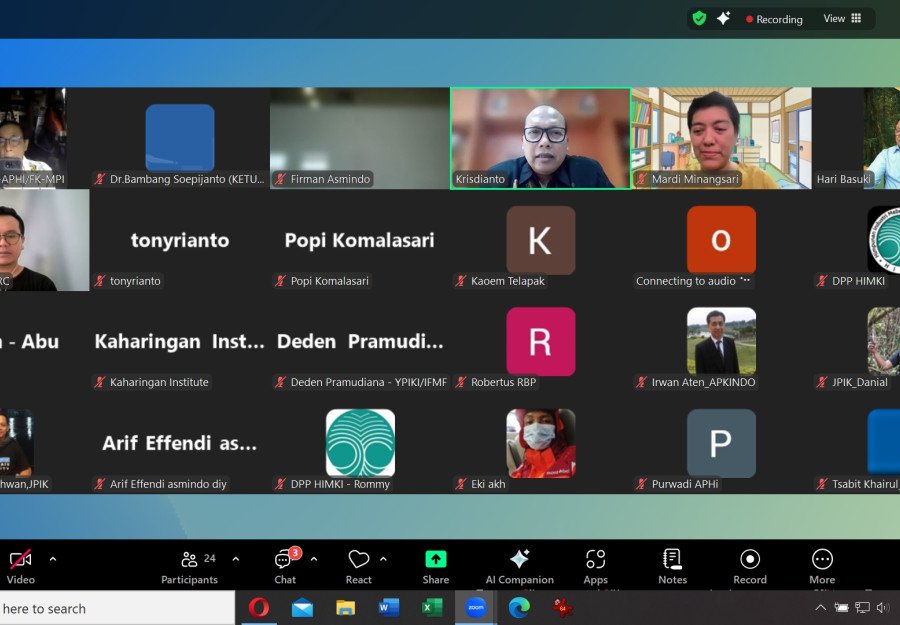Click Irwan Aten_APKINDO's profile photo
The height and width of the screenshot is (625, 900).
pos(721,341)
